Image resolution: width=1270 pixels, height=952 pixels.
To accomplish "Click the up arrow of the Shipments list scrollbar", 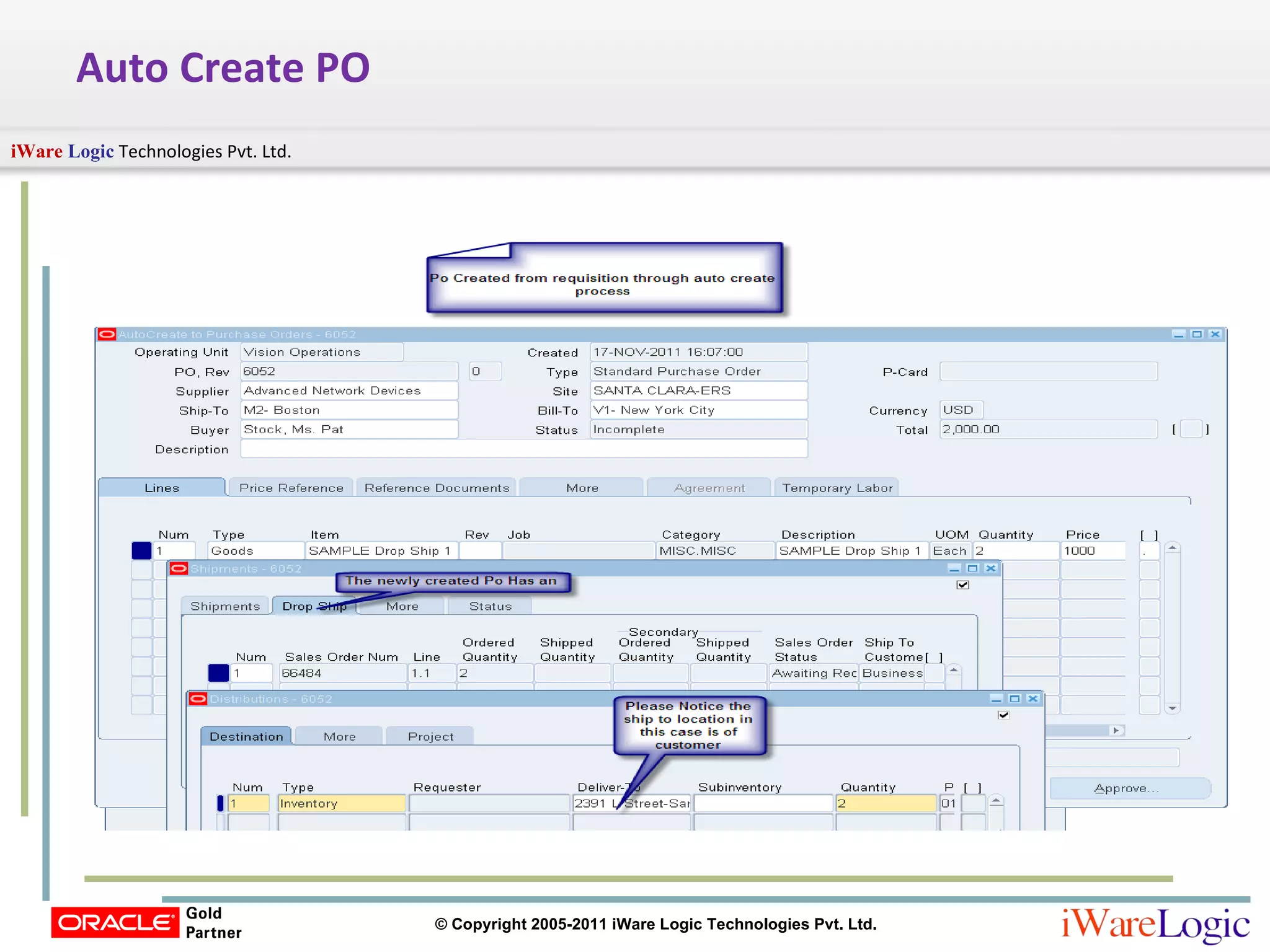I will [x=954, y=671].
